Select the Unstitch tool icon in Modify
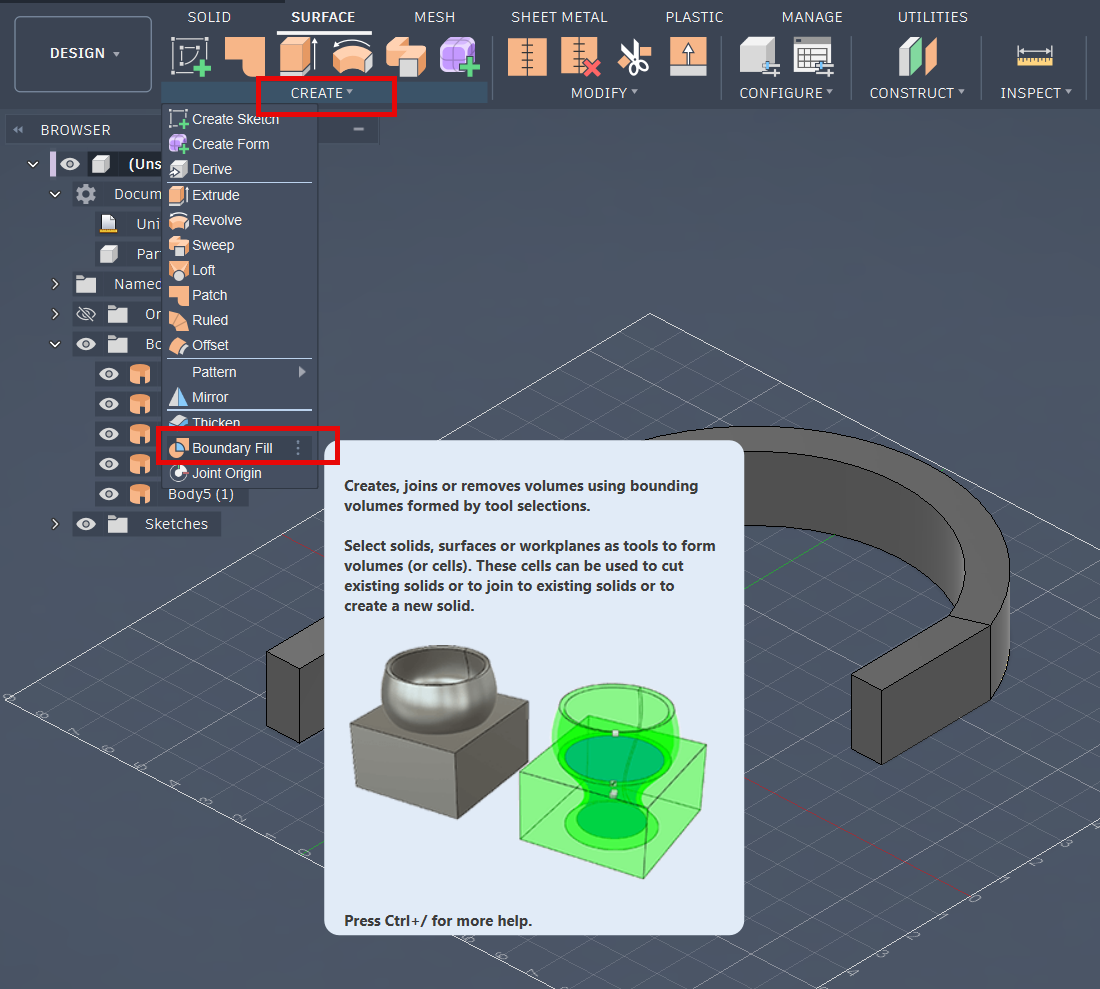 click(x=581, y=57)
